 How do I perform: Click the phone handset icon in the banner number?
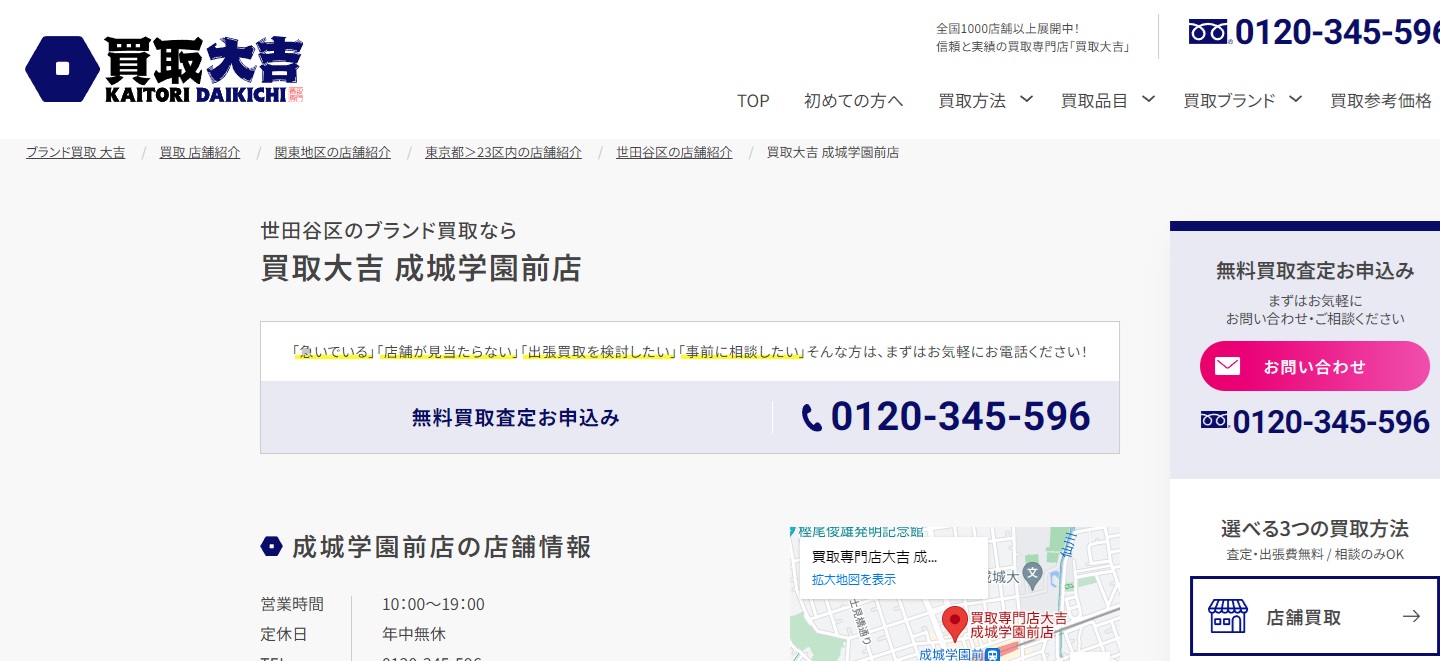pyautogui.click(x=814, y=418)
